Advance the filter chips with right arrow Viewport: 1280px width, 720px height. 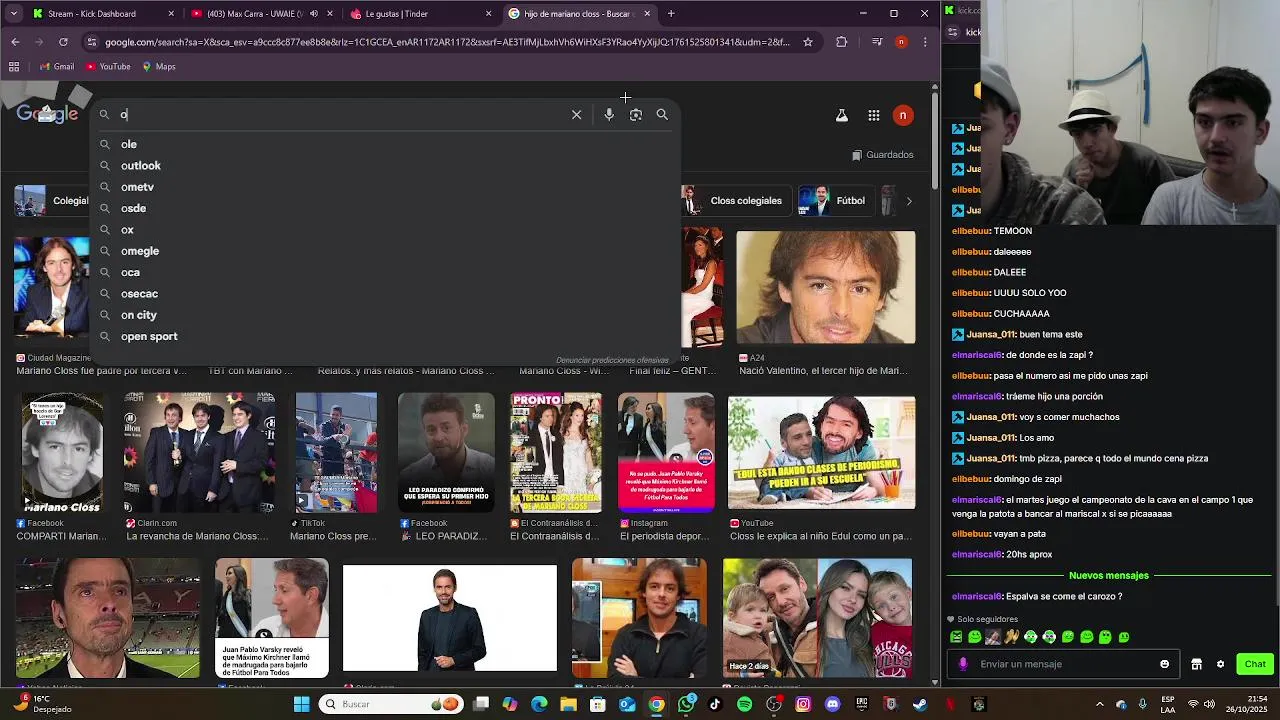908,201
